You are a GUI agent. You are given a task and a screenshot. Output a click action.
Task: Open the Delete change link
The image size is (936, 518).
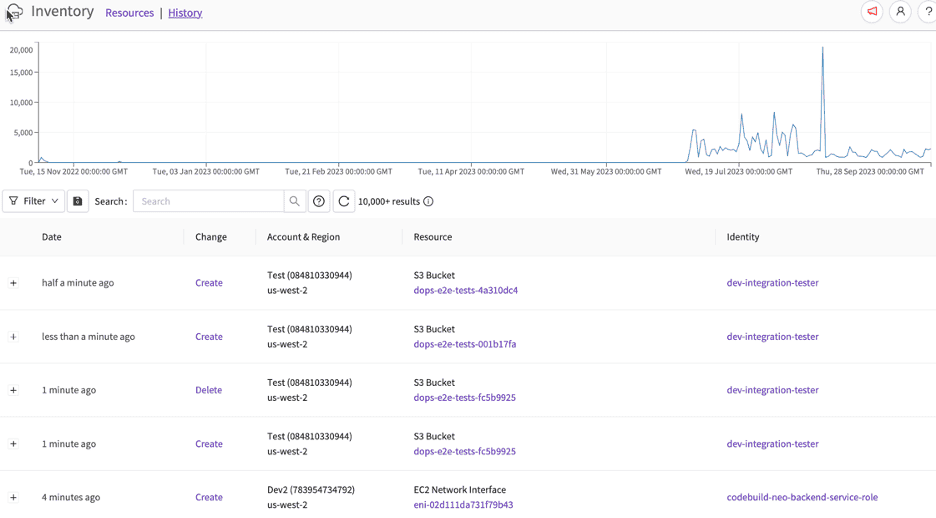(x=208, y=390)
